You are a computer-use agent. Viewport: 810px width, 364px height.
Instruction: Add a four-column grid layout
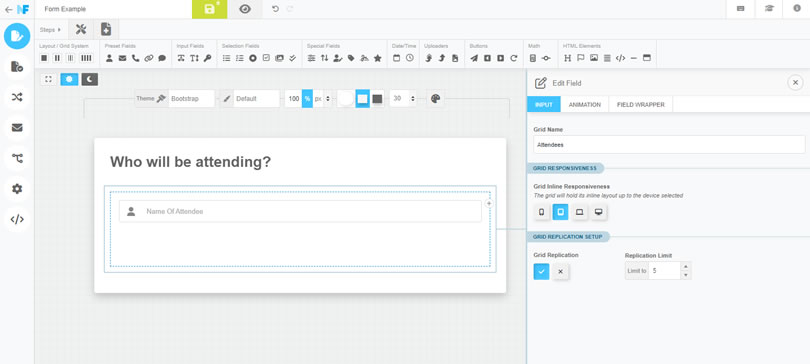coord(86,58)
